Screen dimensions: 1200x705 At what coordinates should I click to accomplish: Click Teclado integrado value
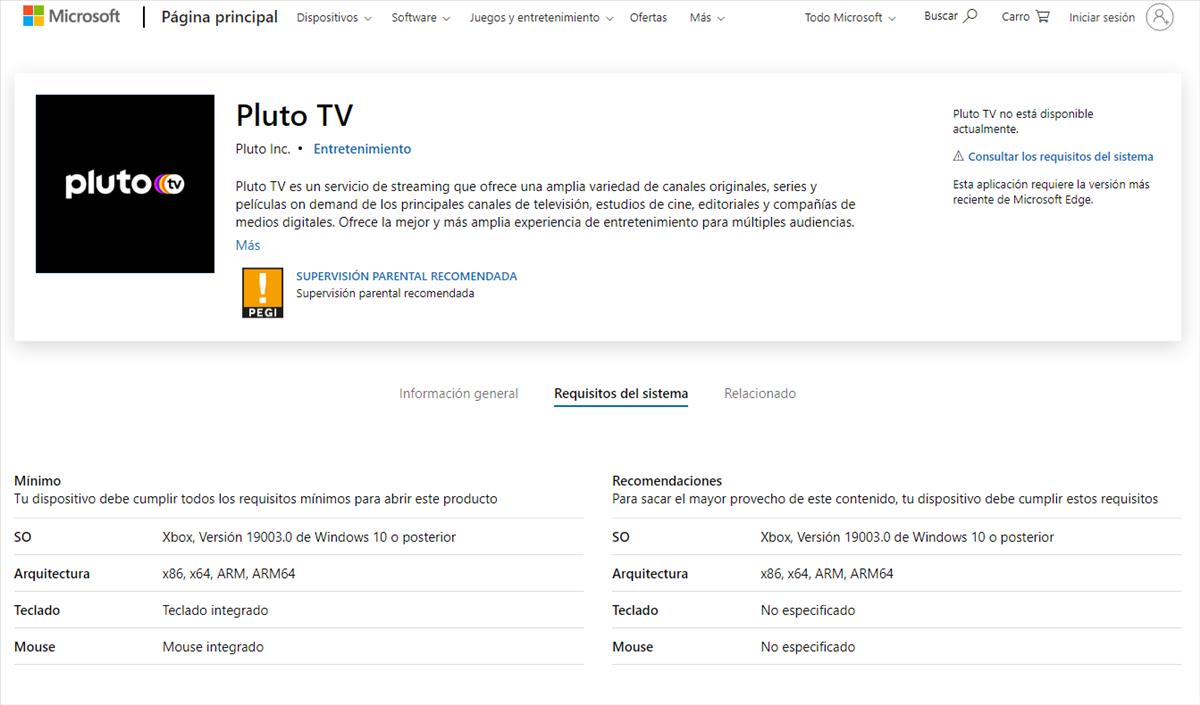tap(216, 610)
